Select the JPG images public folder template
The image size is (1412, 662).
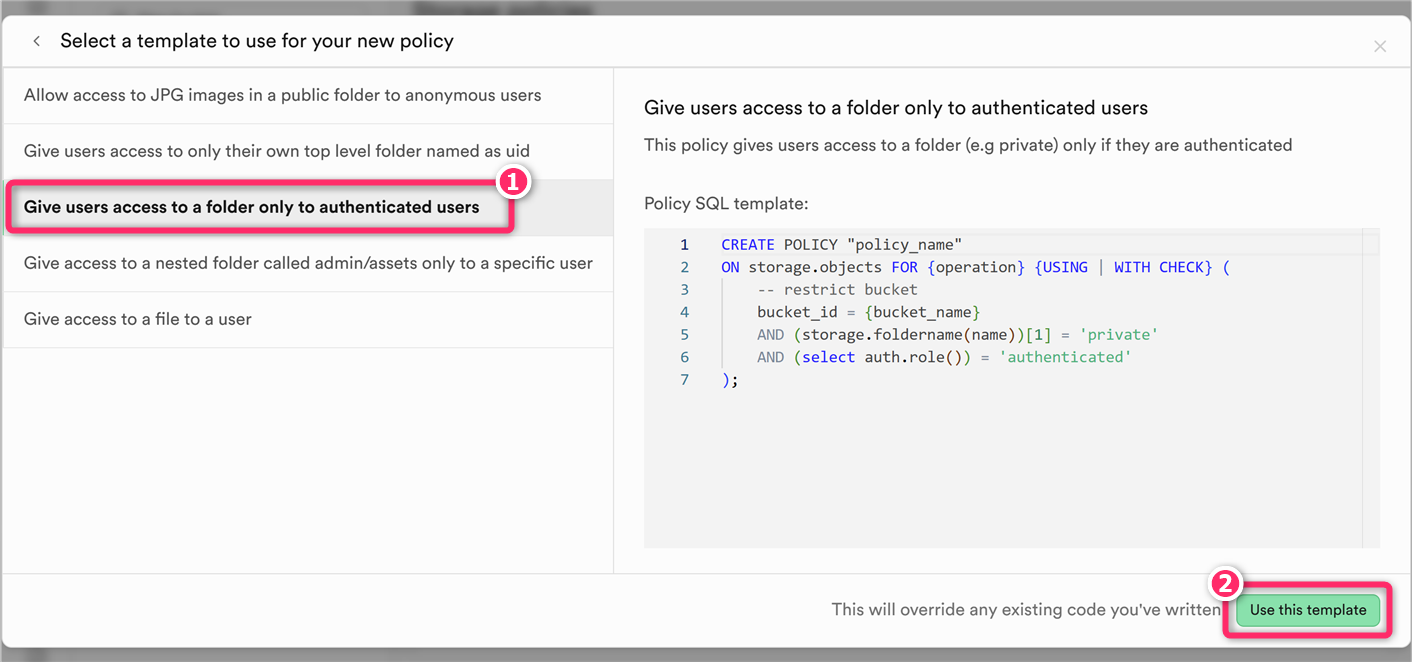coord(282,96)
